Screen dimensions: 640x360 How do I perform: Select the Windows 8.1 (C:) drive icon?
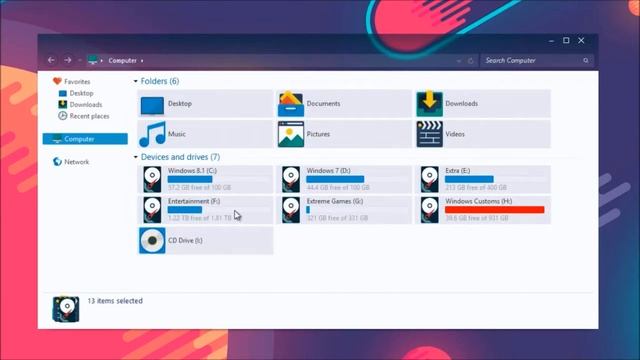(x=152, y=179)
